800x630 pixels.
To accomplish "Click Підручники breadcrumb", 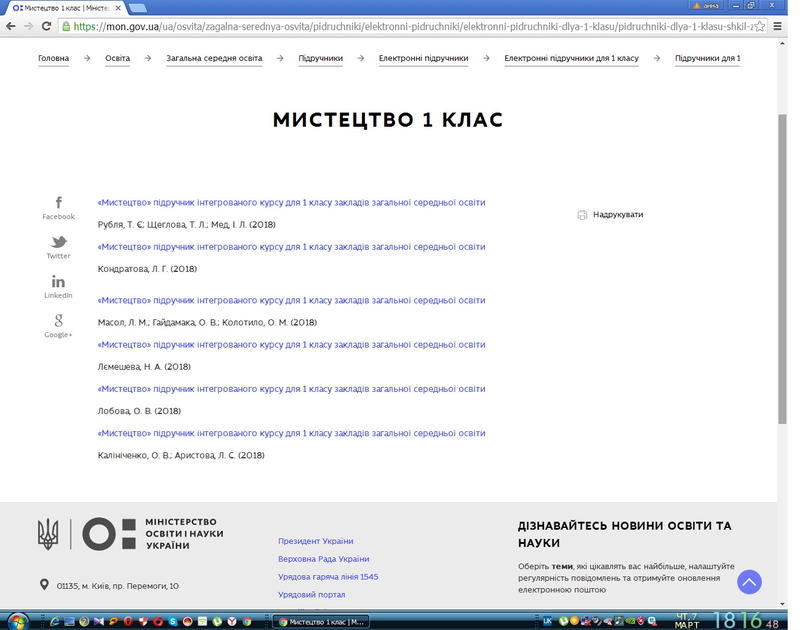I will click(320, 58).
